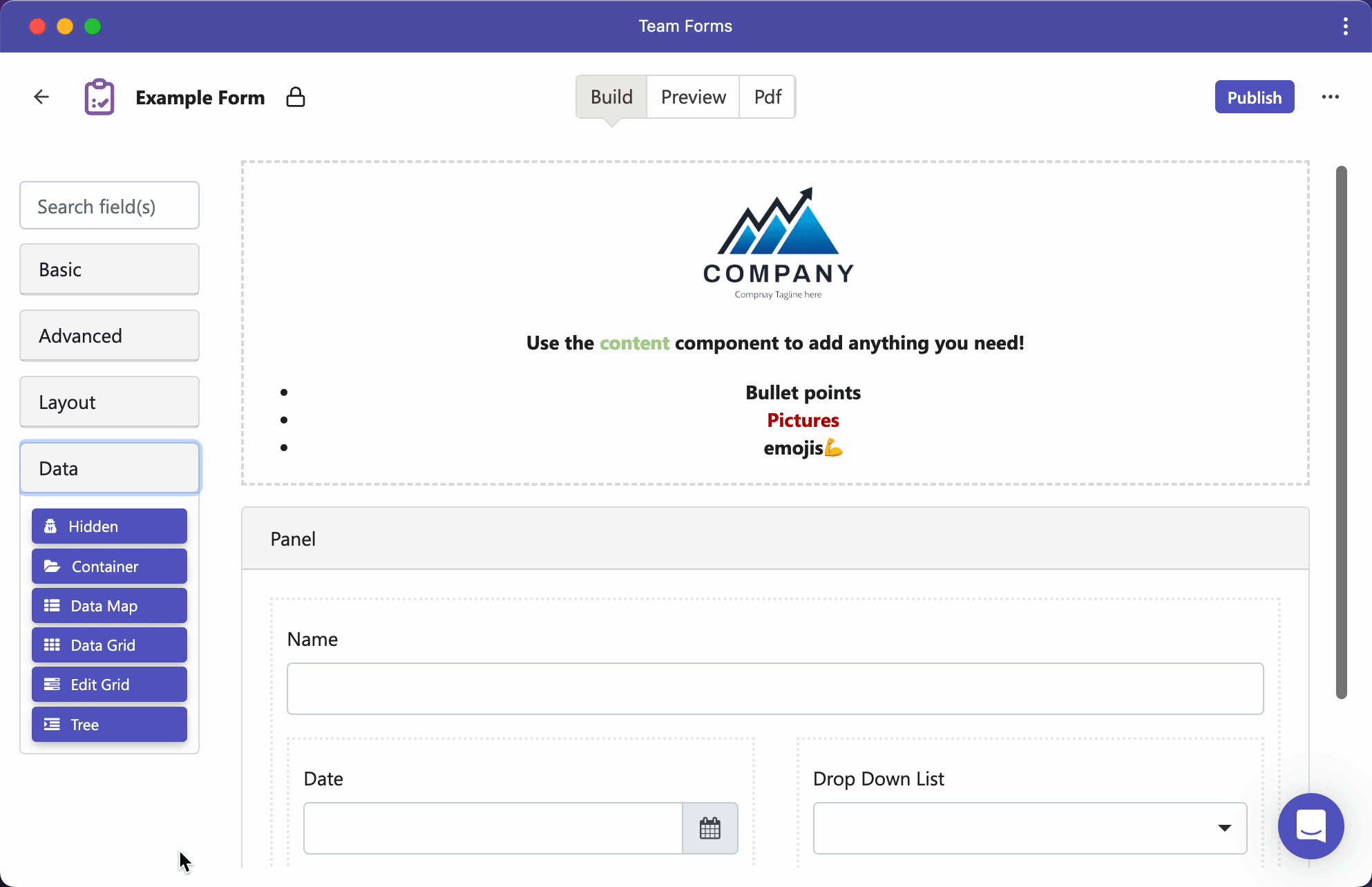Collapse the Data components section
The width and height of the screenshot is (1372, 887).
109,468
